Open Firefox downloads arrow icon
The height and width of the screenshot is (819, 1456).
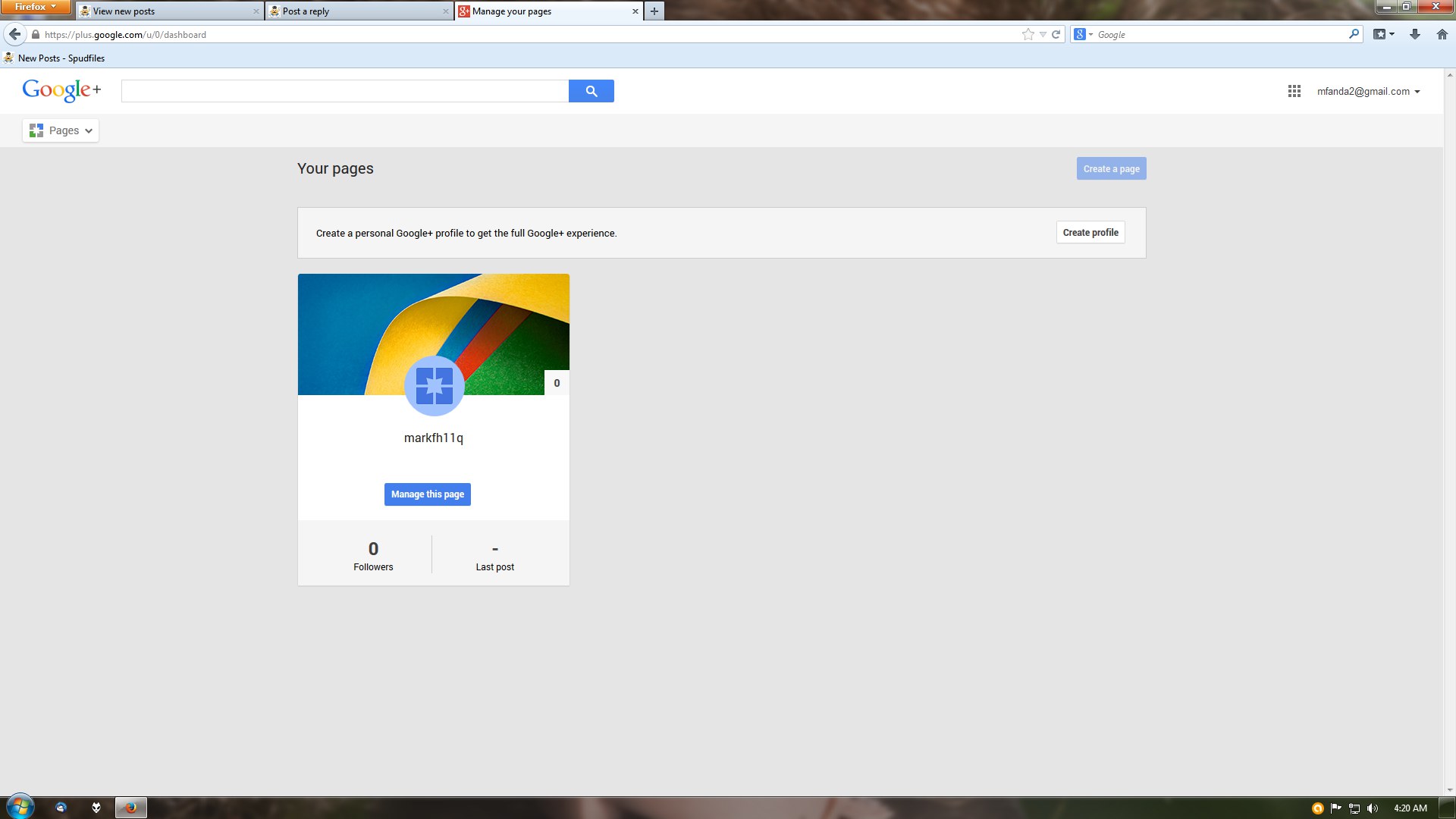[x=1414, y=34]
